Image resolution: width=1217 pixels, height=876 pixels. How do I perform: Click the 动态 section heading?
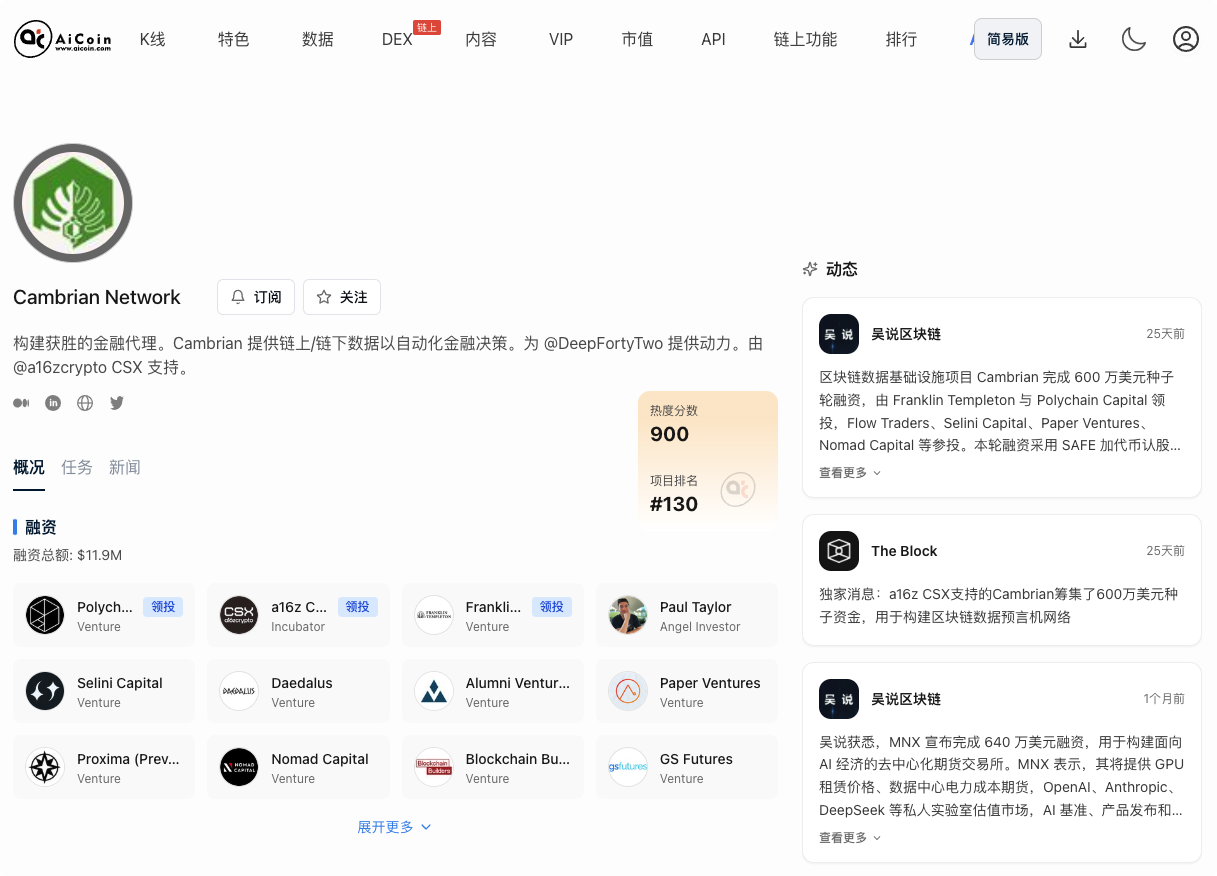coord(842,269)
